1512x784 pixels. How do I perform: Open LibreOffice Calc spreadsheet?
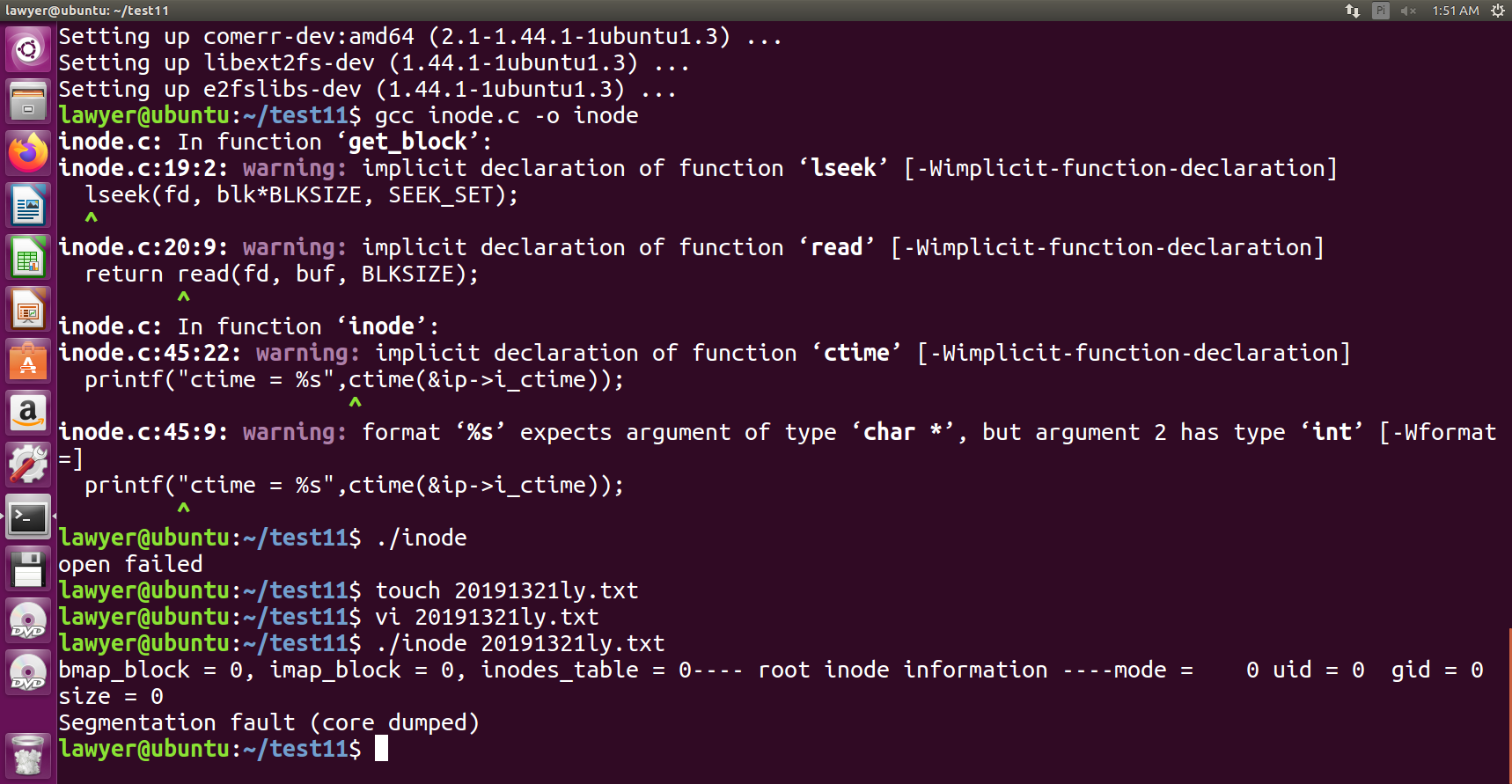(28, 257)
